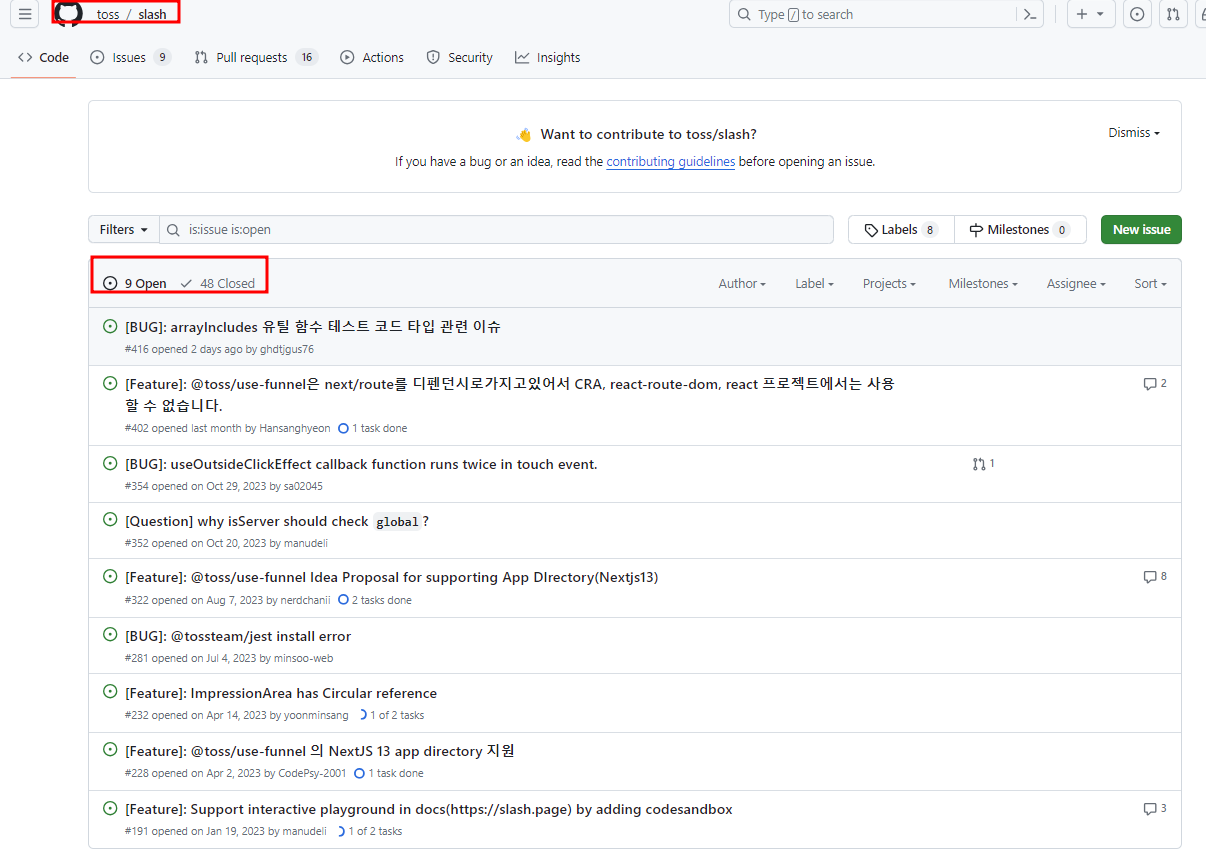Open comments on interactive playground issue

1155,808
